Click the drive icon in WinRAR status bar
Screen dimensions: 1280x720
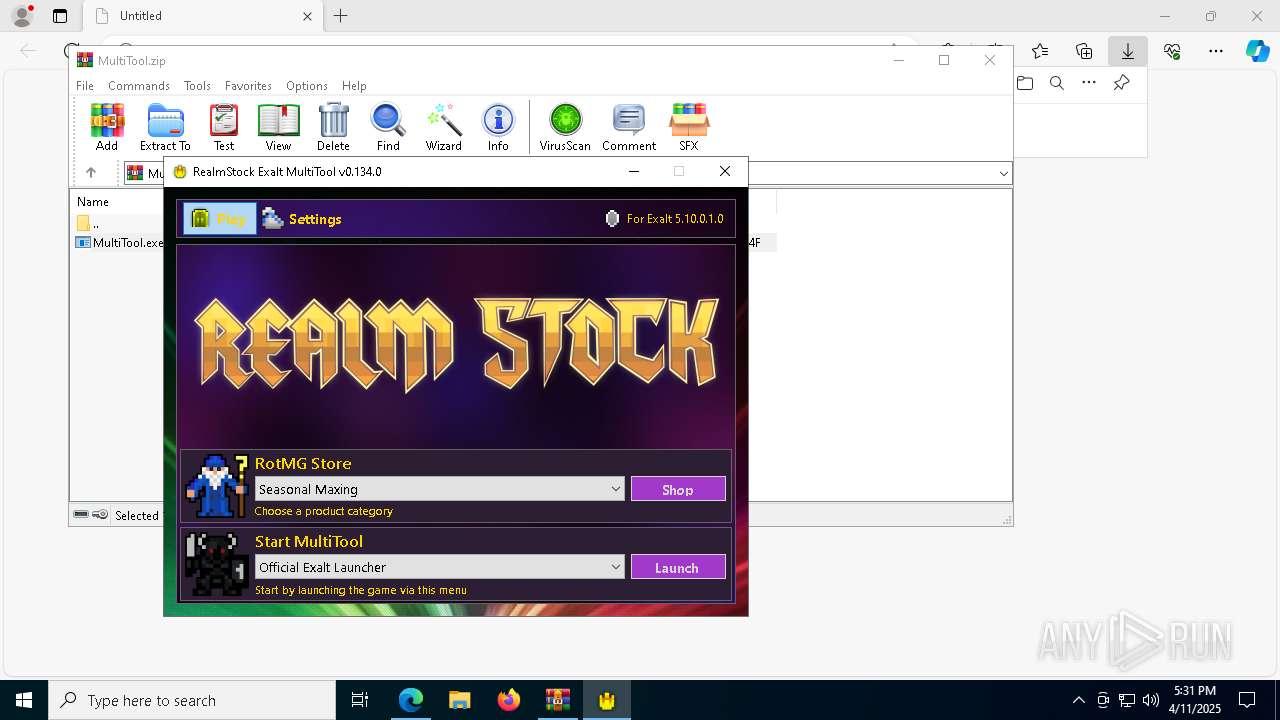(x=81, y=515)
